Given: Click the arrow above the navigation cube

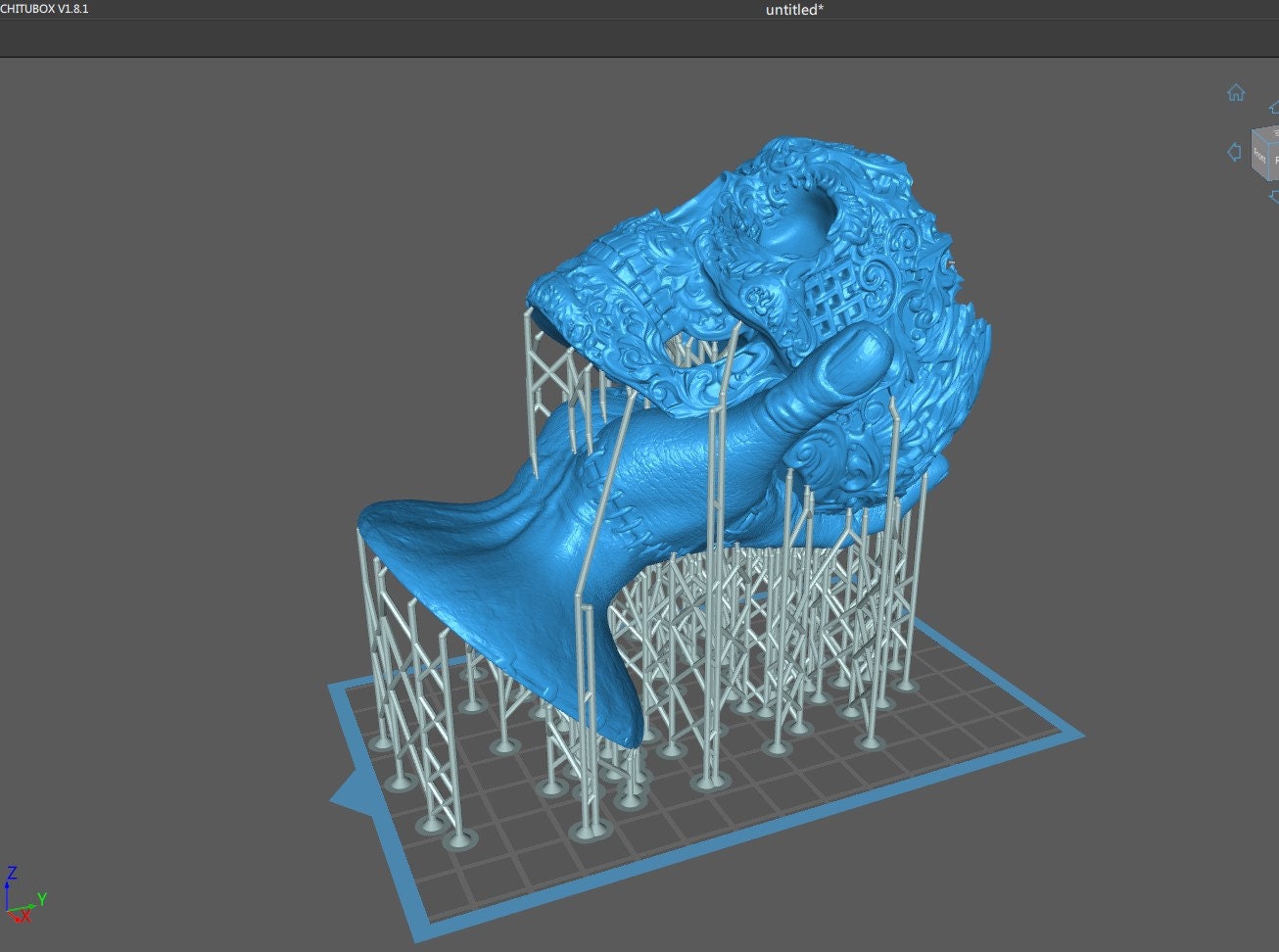Looking at the screenshot, I should coord(1273,108).
